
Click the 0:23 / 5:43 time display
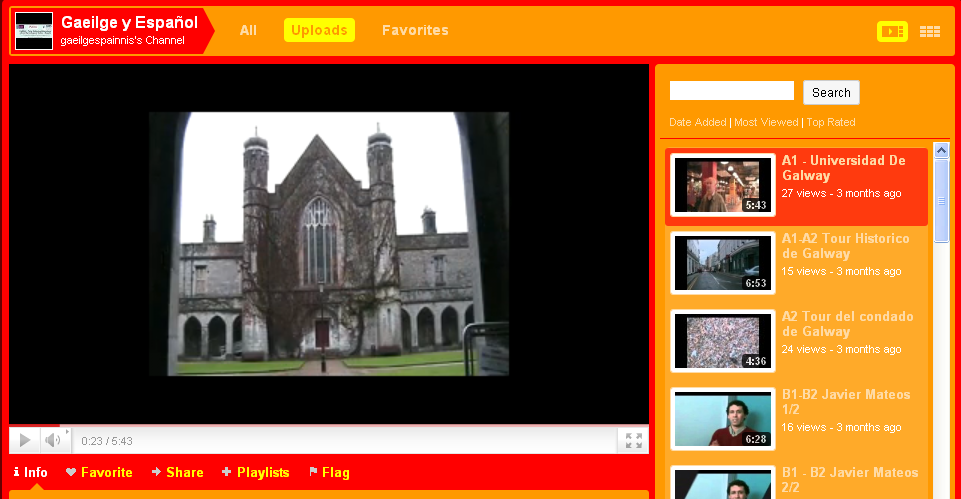coord(107,441)
